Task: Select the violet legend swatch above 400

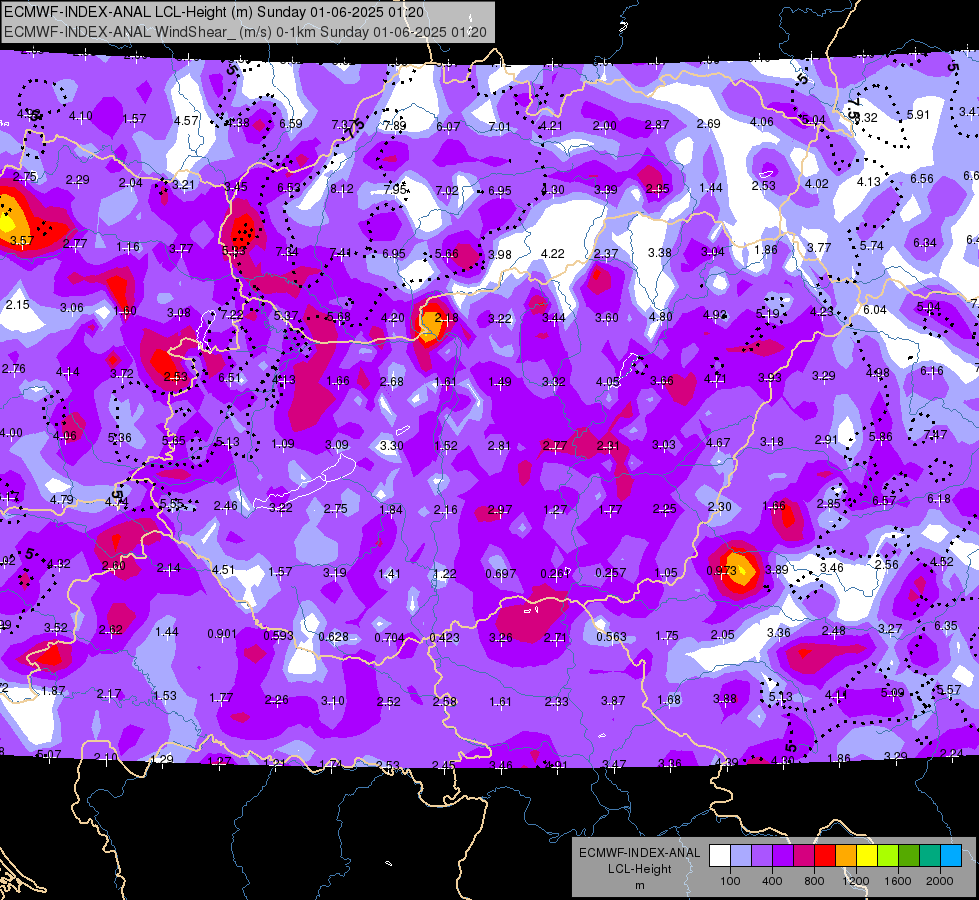Action: (x=783, y=855)
